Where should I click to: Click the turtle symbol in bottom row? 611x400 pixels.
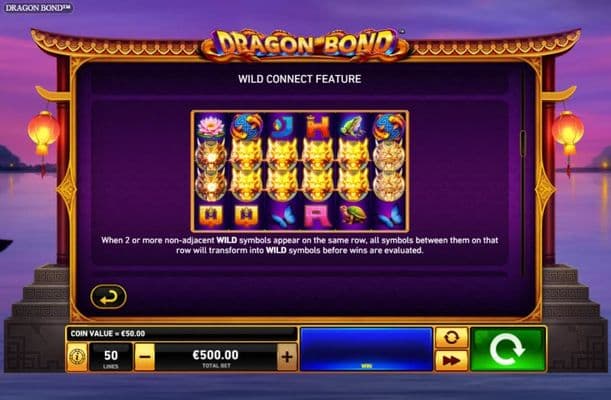click(353, 215)
